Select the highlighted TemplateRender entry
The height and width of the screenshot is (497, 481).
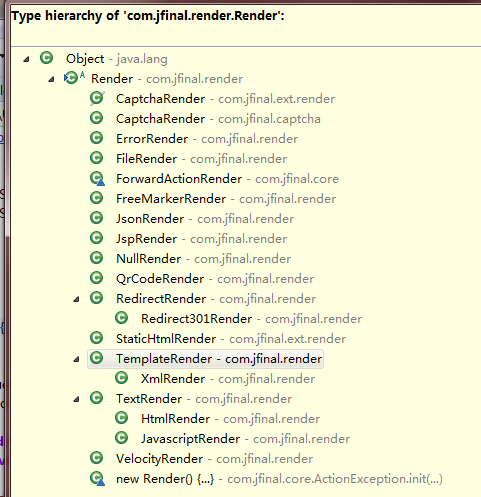(x=219, y=359)
